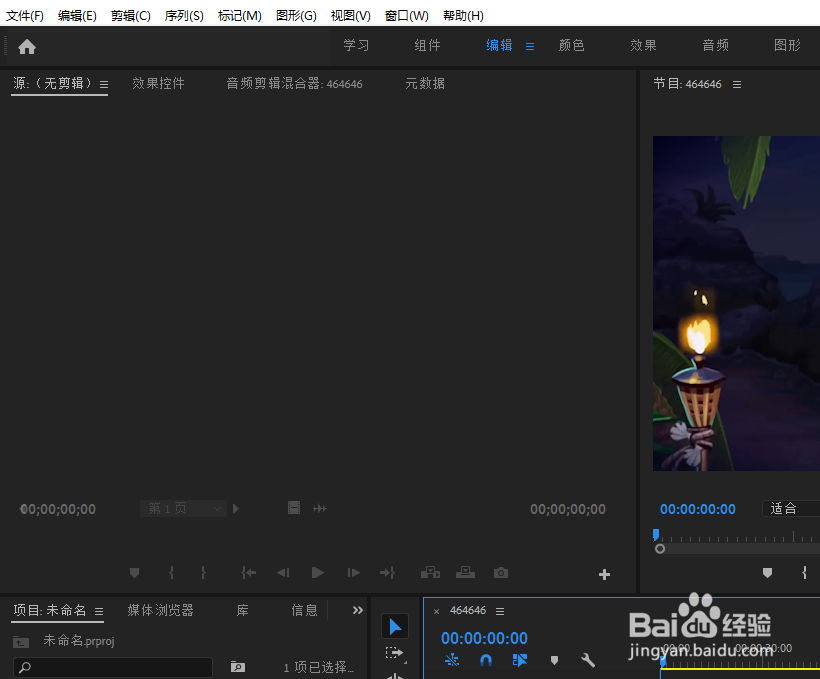Click the timeline 00:00:00:00 timecode

pyautogui.click(x=484, y=638)
